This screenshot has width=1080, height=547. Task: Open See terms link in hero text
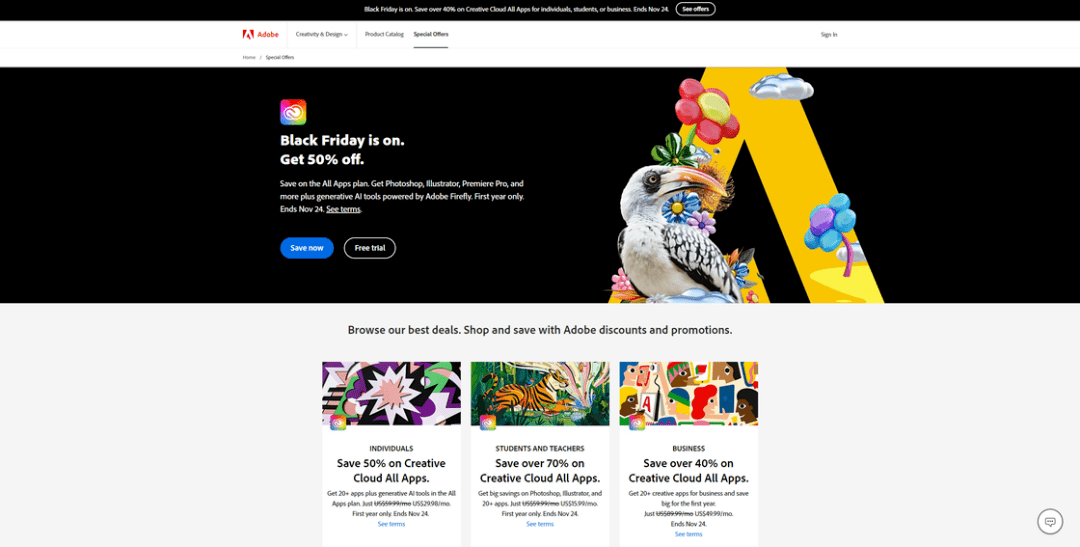tap(343, 209)
